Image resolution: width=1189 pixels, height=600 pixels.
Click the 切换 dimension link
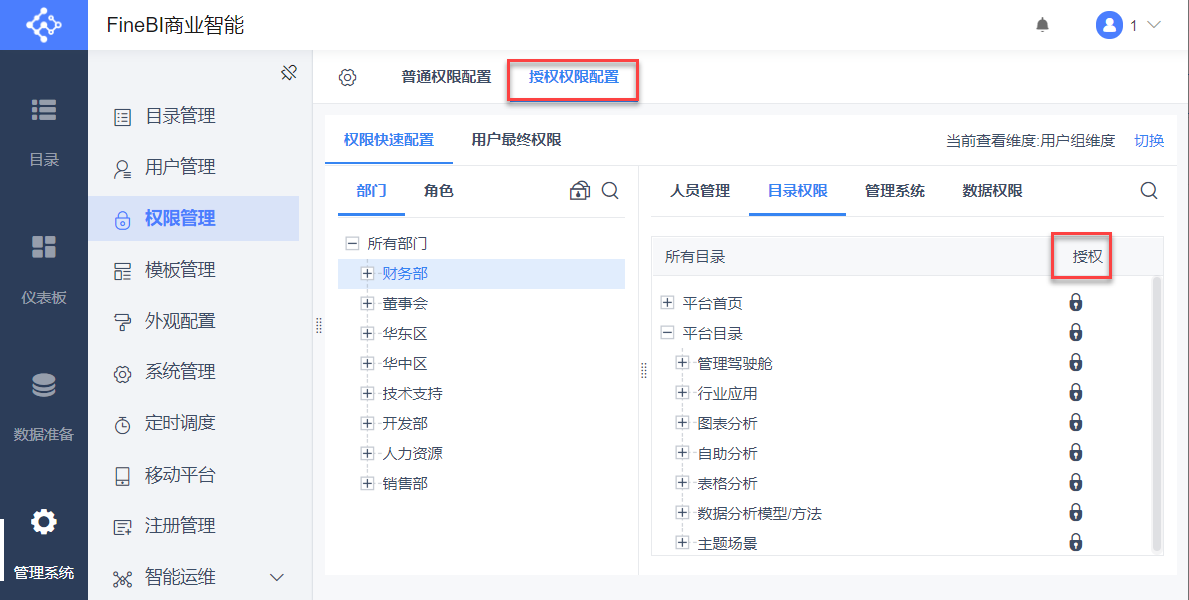[x=1149, y=140]
